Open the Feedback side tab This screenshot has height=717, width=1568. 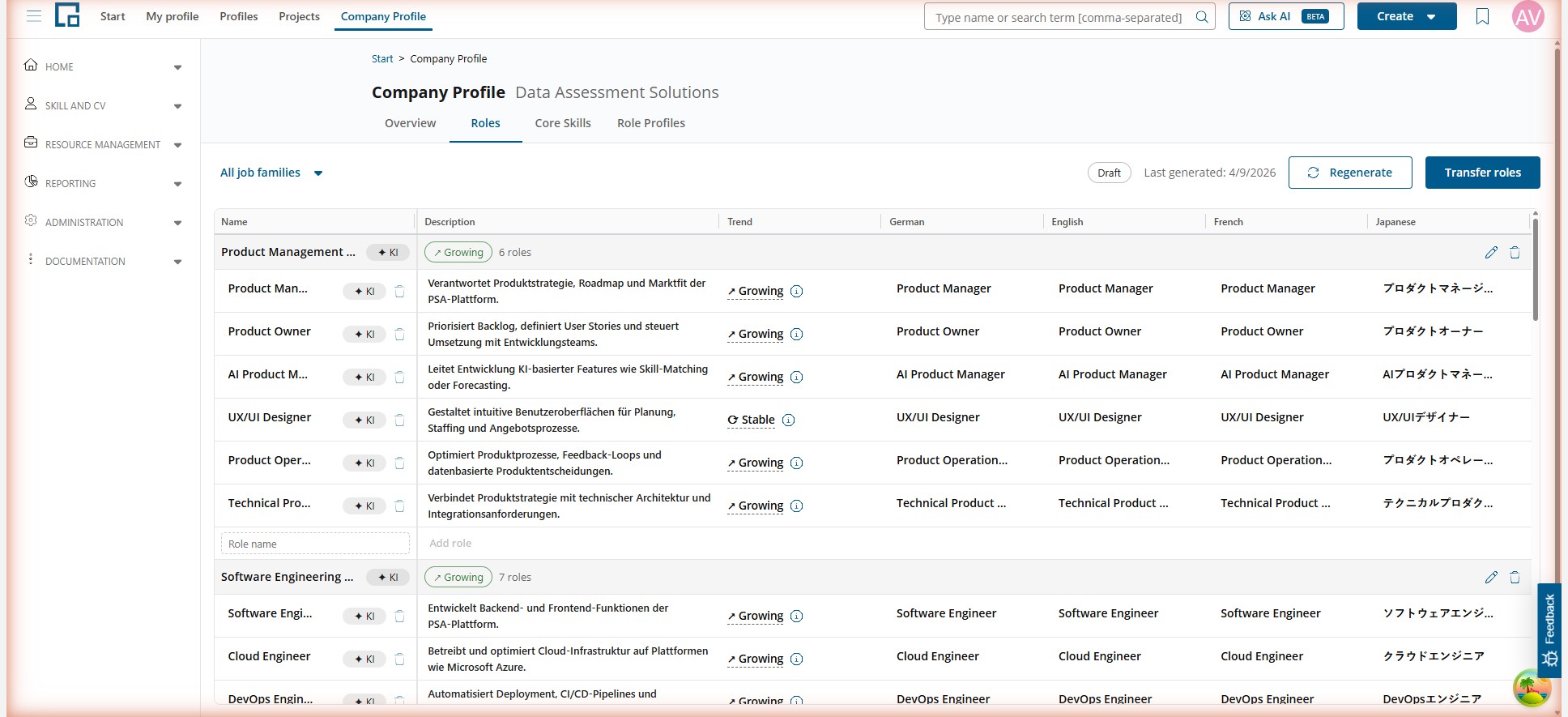1549,630
